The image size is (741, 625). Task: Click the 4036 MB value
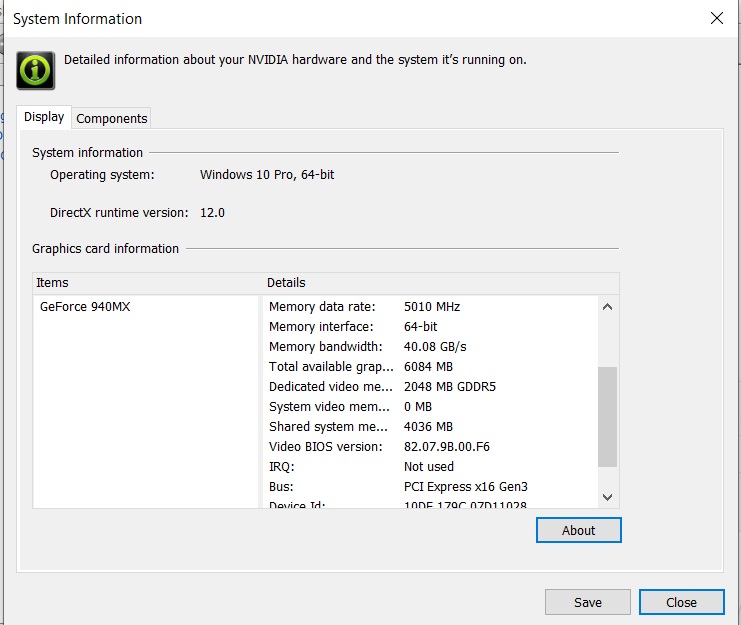[x=428, y=427]
